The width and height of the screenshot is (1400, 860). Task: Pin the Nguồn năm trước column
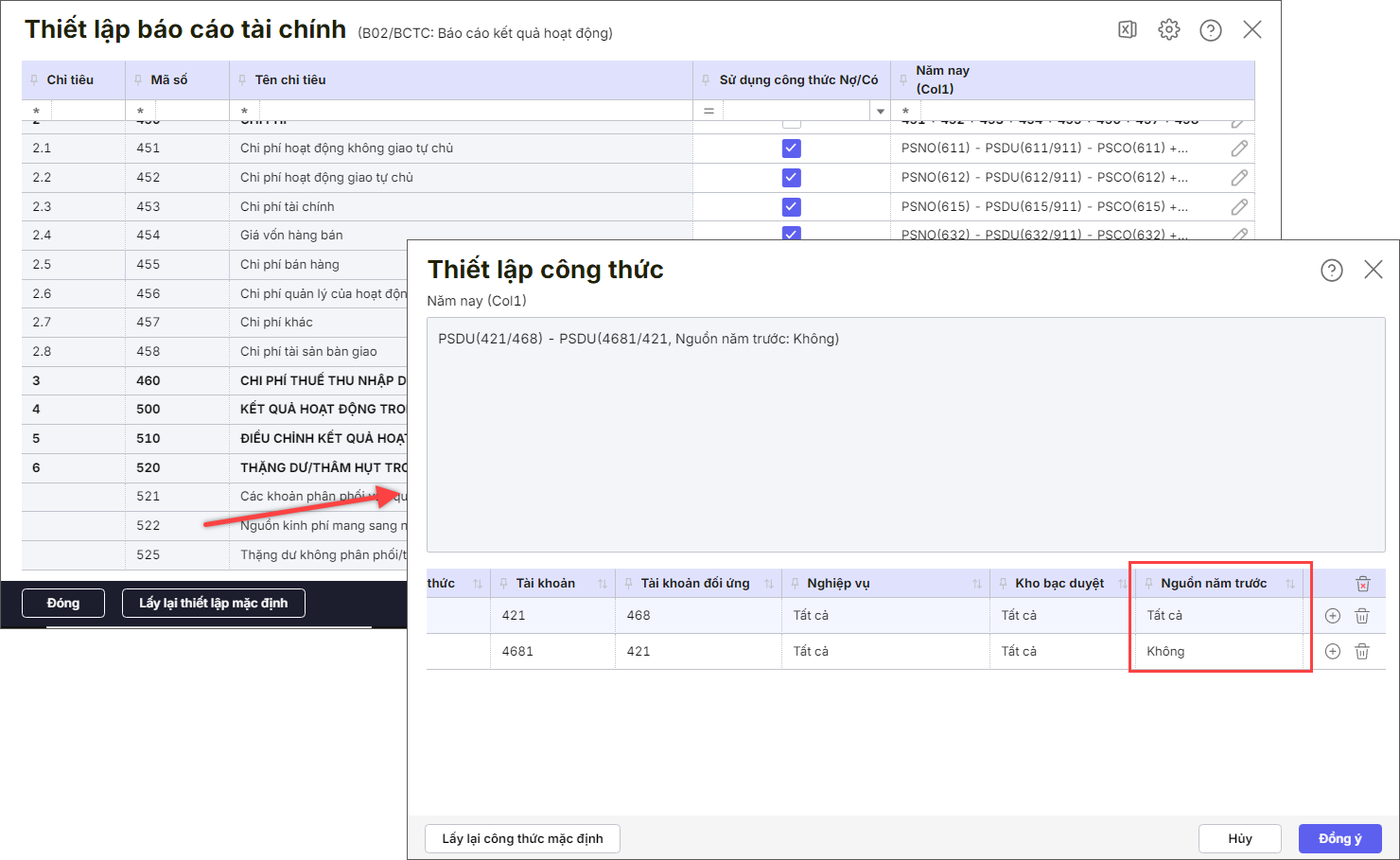point(1149,584)
